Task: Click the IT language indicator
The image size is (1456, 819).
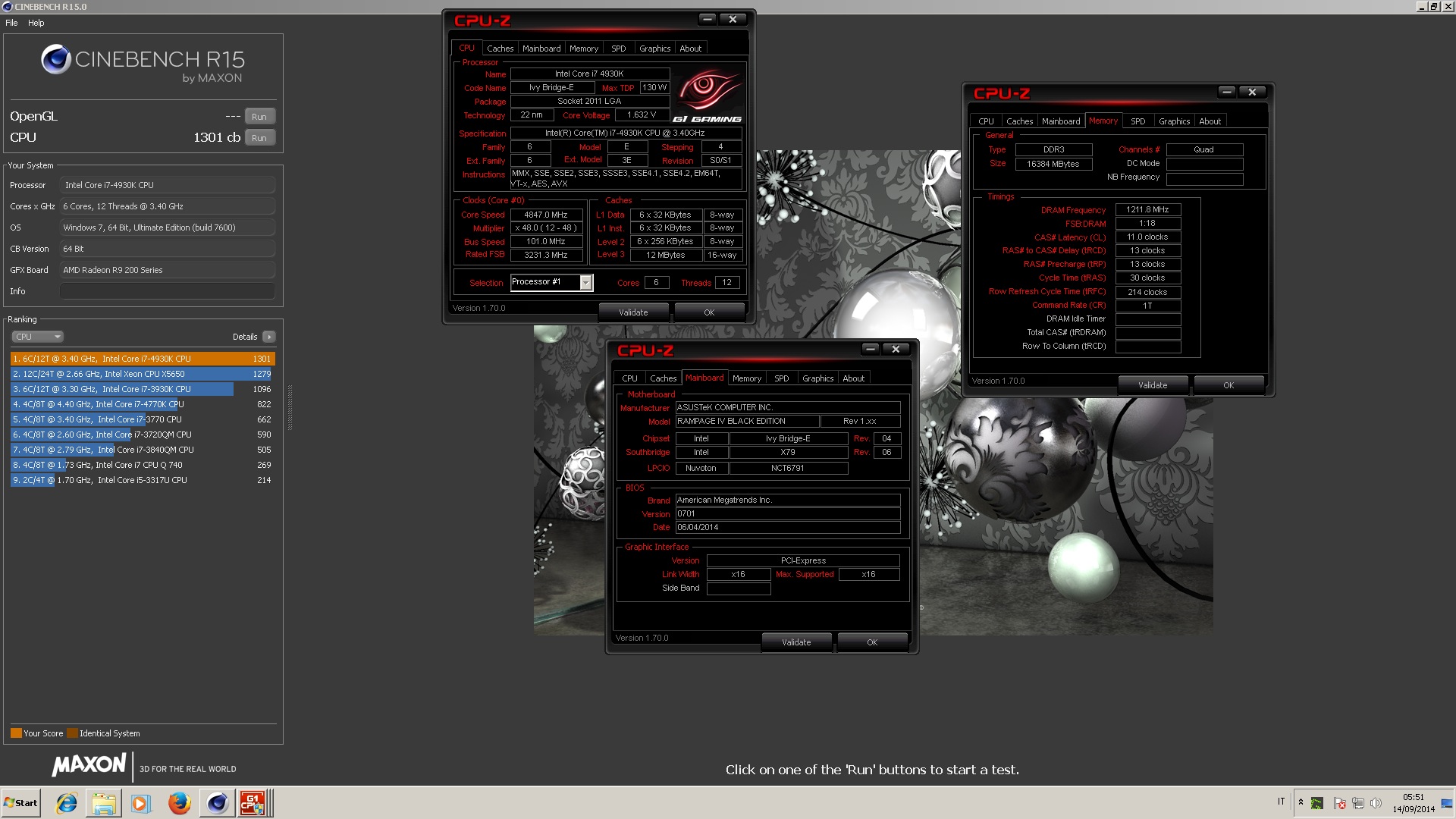Action: tap(1282, 802)
